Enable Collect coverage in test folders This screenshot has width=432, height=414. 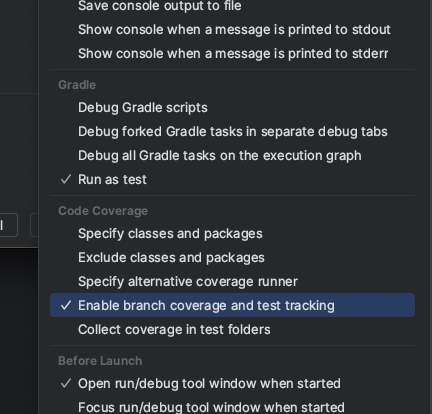coord(232,329)
